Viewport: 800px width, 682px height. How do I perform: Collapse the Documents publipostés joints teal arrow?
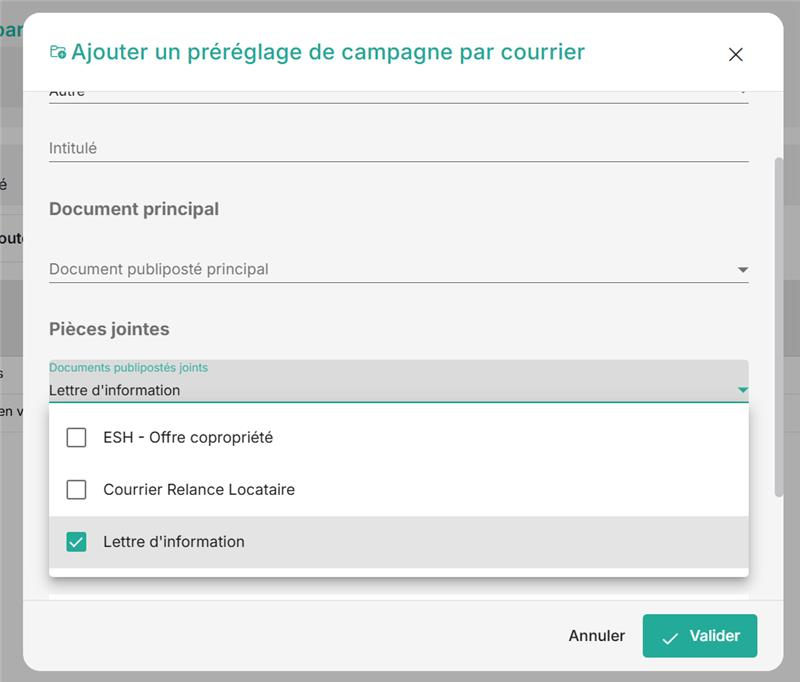click(742, 390)
